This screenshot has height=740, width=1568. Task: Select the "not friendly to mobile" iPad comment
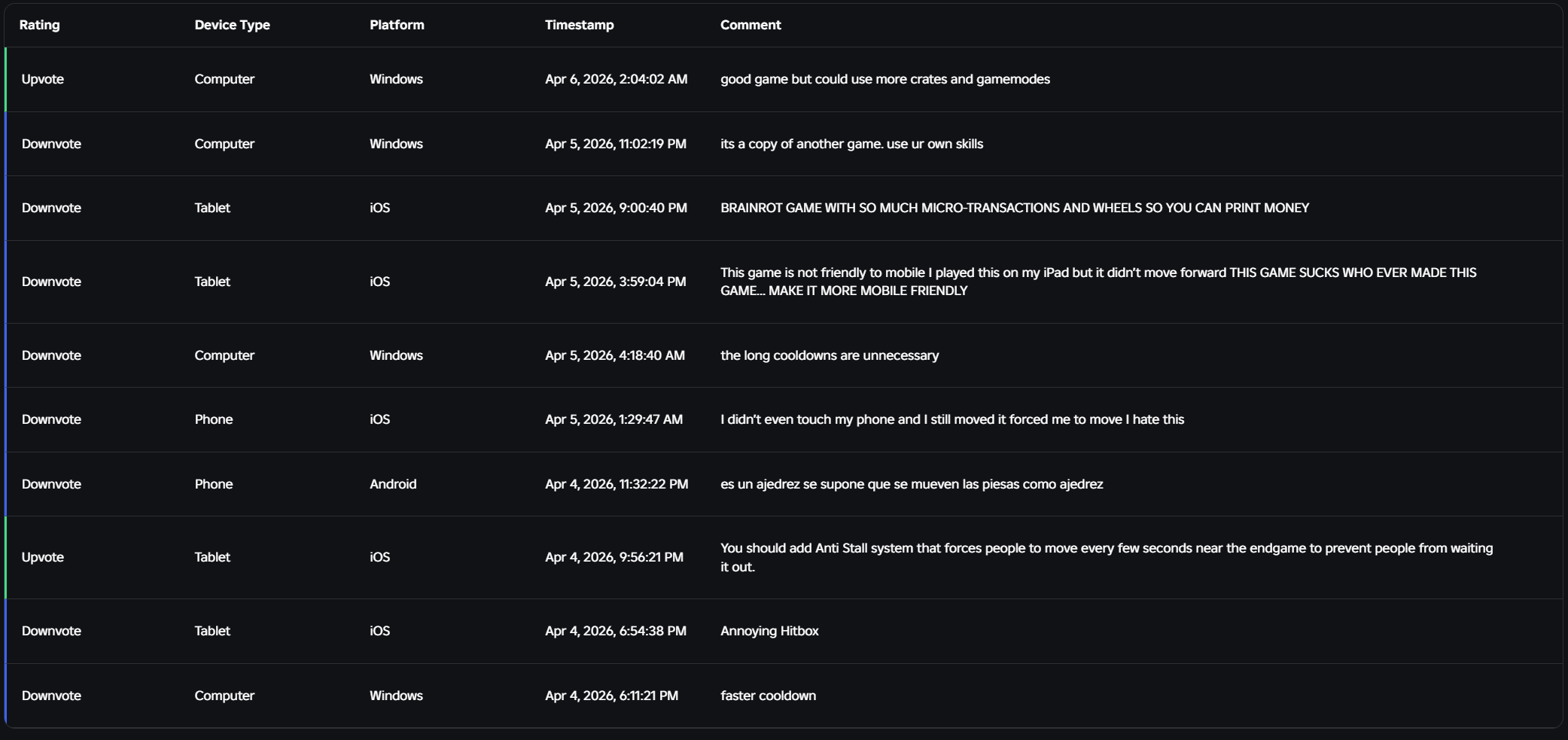pos(1098,282)
